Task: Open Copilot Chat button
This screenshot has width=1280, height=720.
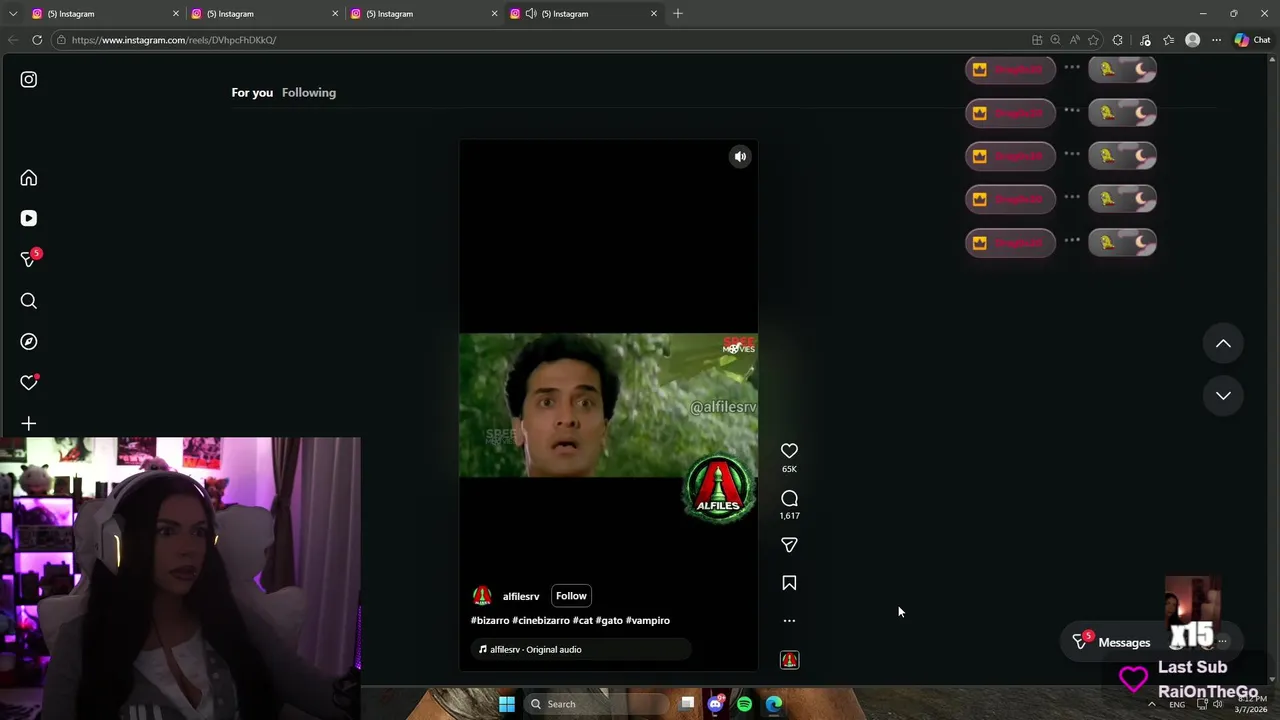Action: click(1252, 40)
